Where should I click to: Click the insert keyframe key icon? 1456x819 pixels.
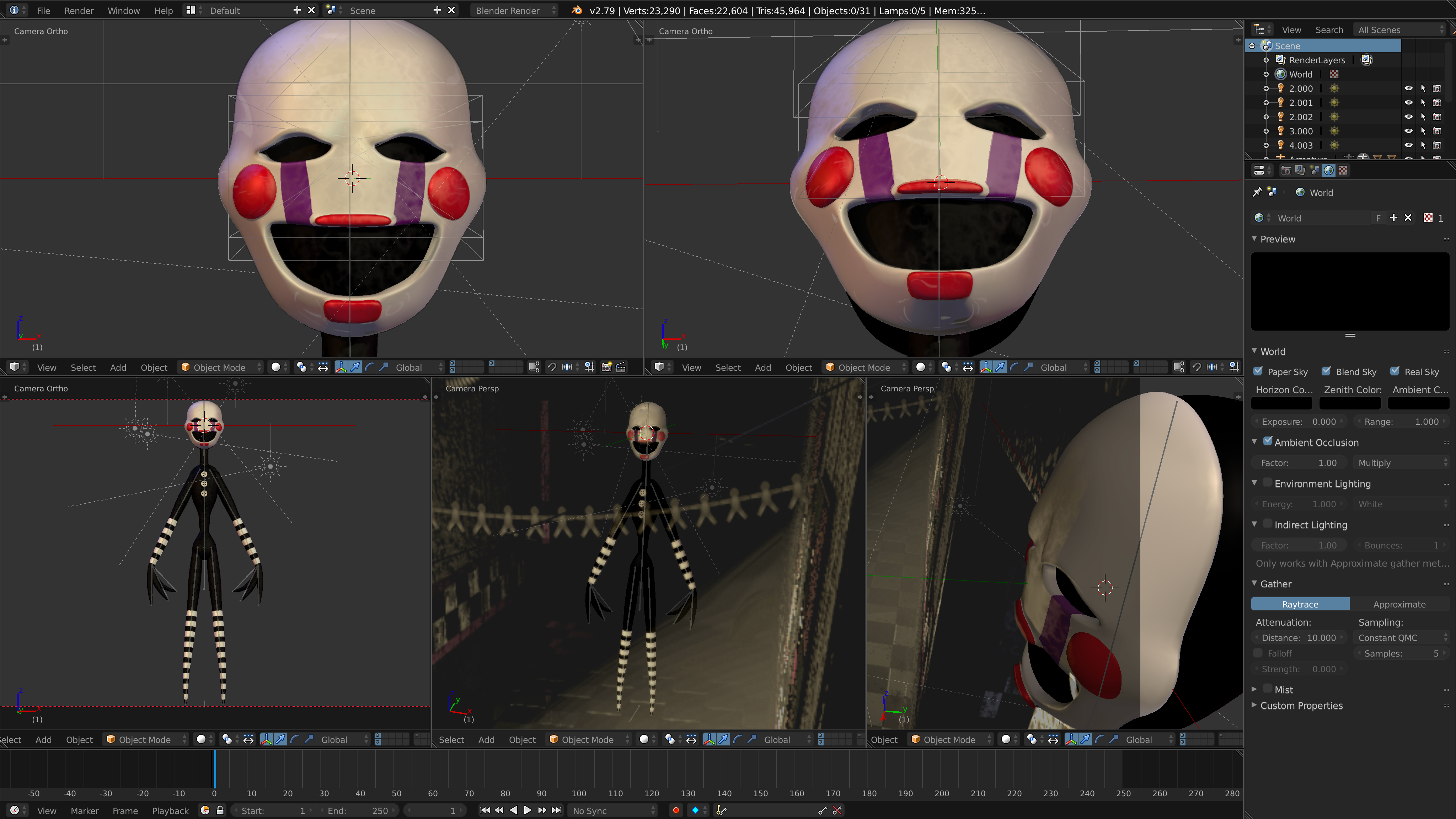click(823, 810)
